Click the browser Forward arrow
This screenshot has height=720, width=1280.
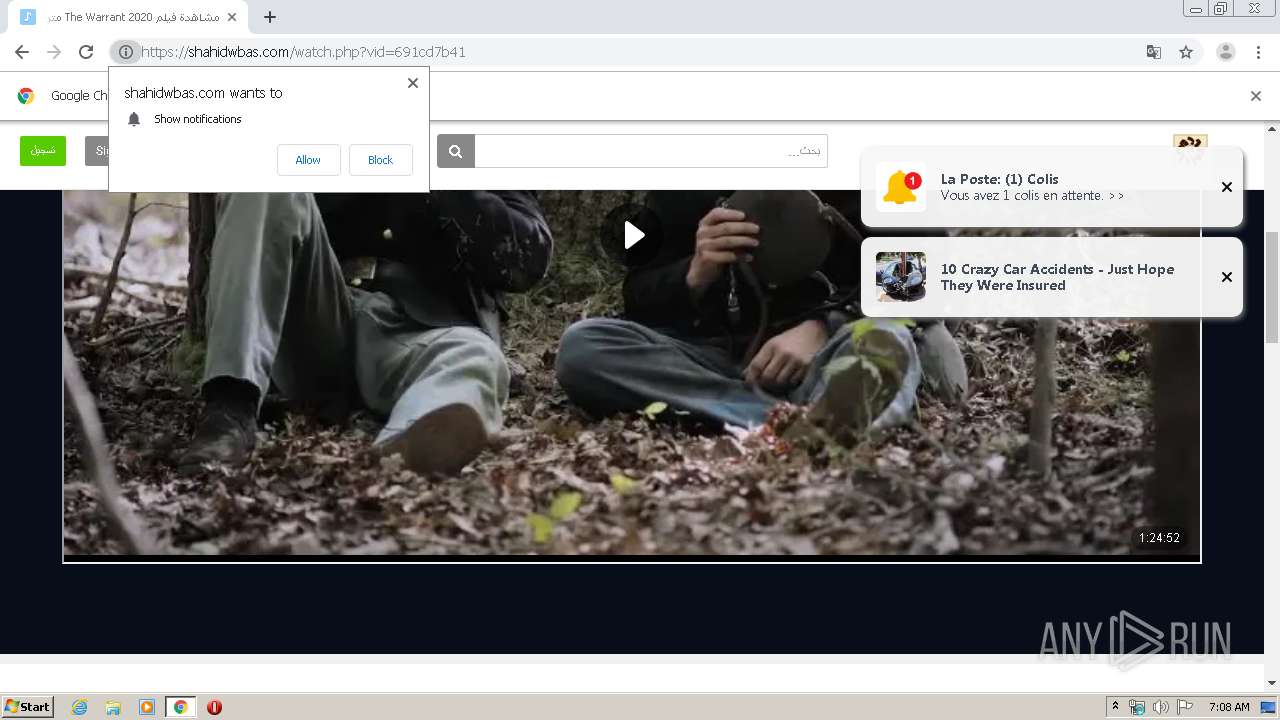54,52
